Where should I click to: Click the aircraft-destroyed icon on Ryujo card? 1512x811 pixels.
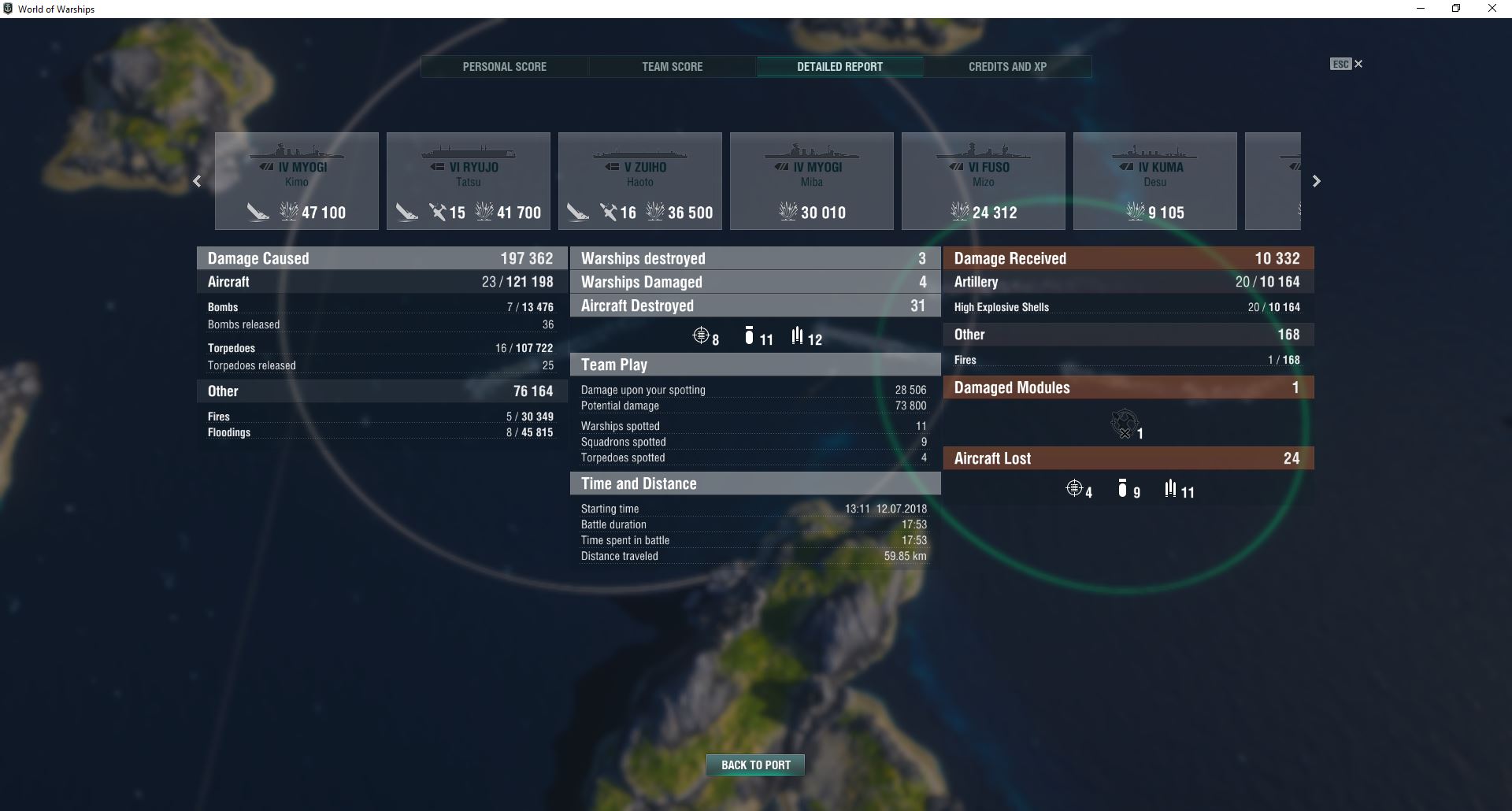[x=438, y=212]
